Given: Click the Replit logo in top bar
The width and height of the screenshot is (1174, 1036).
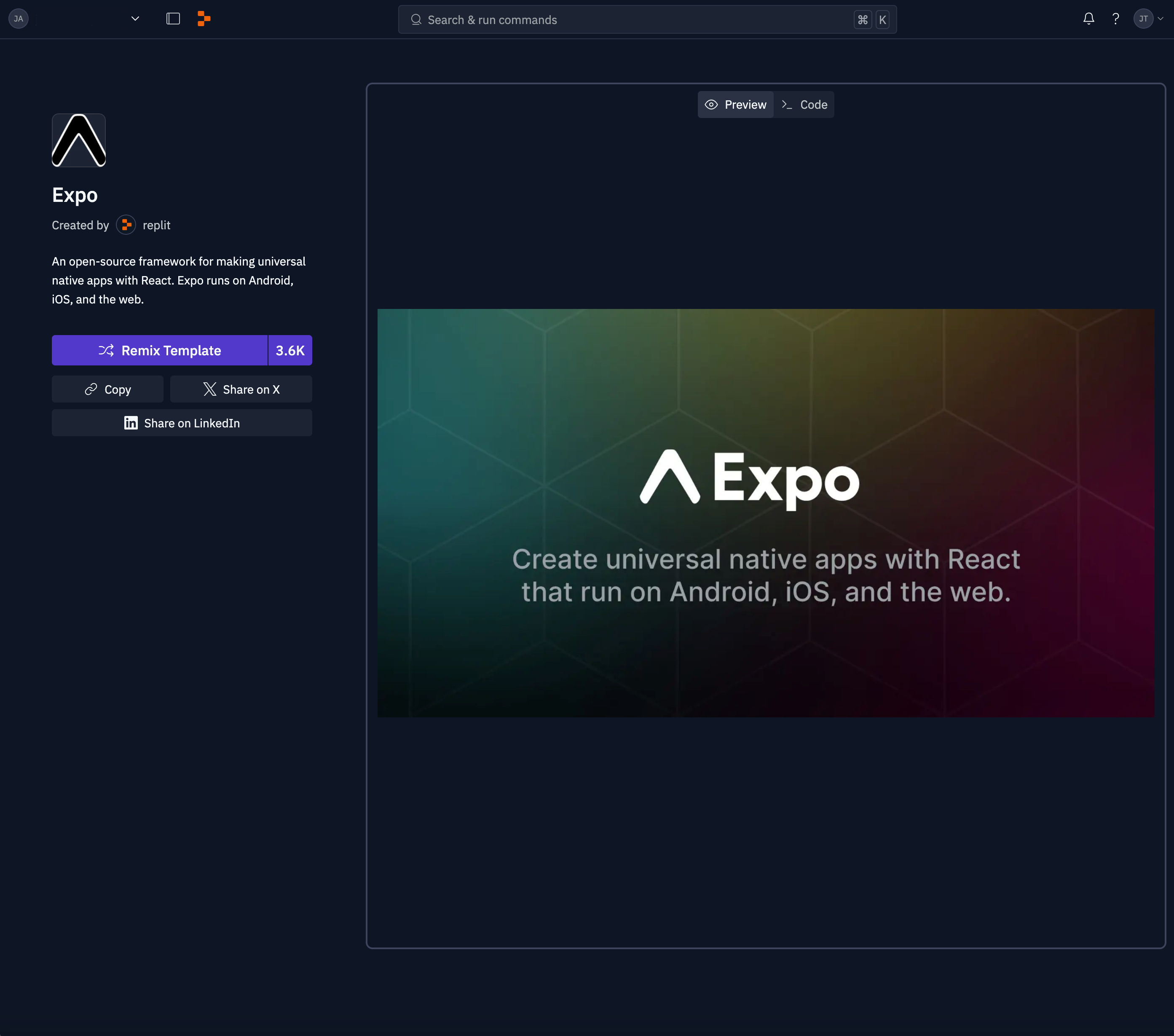Looking at the screenshot, I should [204, 19].
